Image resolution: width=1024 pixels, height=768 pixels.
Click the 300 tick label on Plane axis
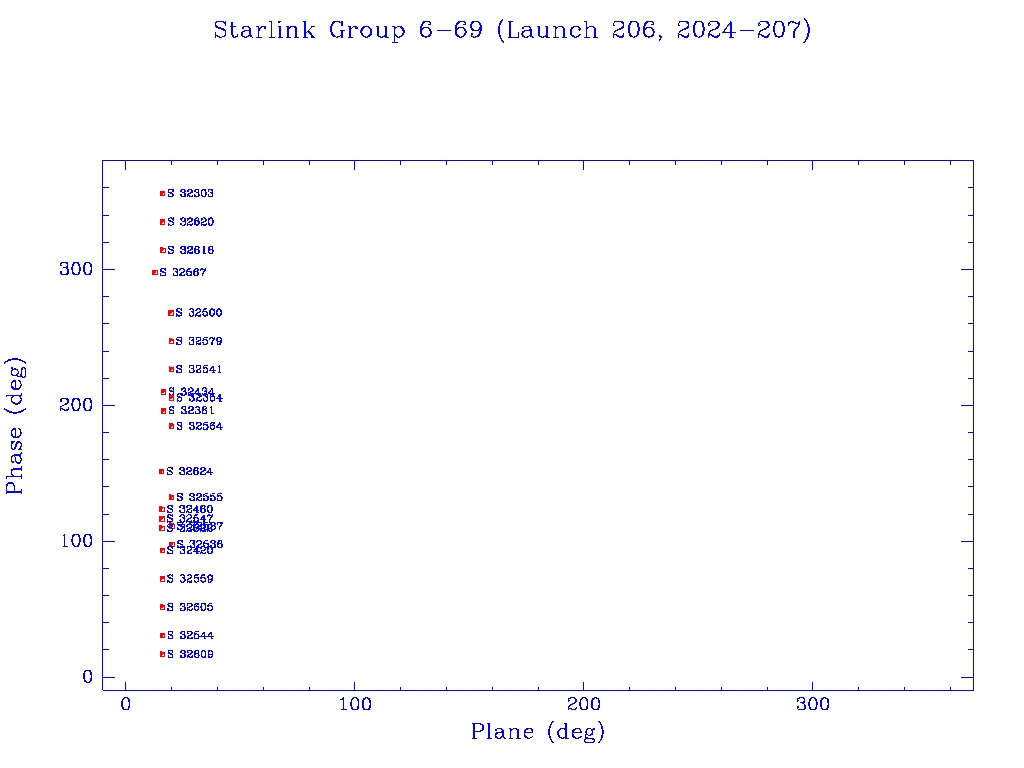point(812,704)
